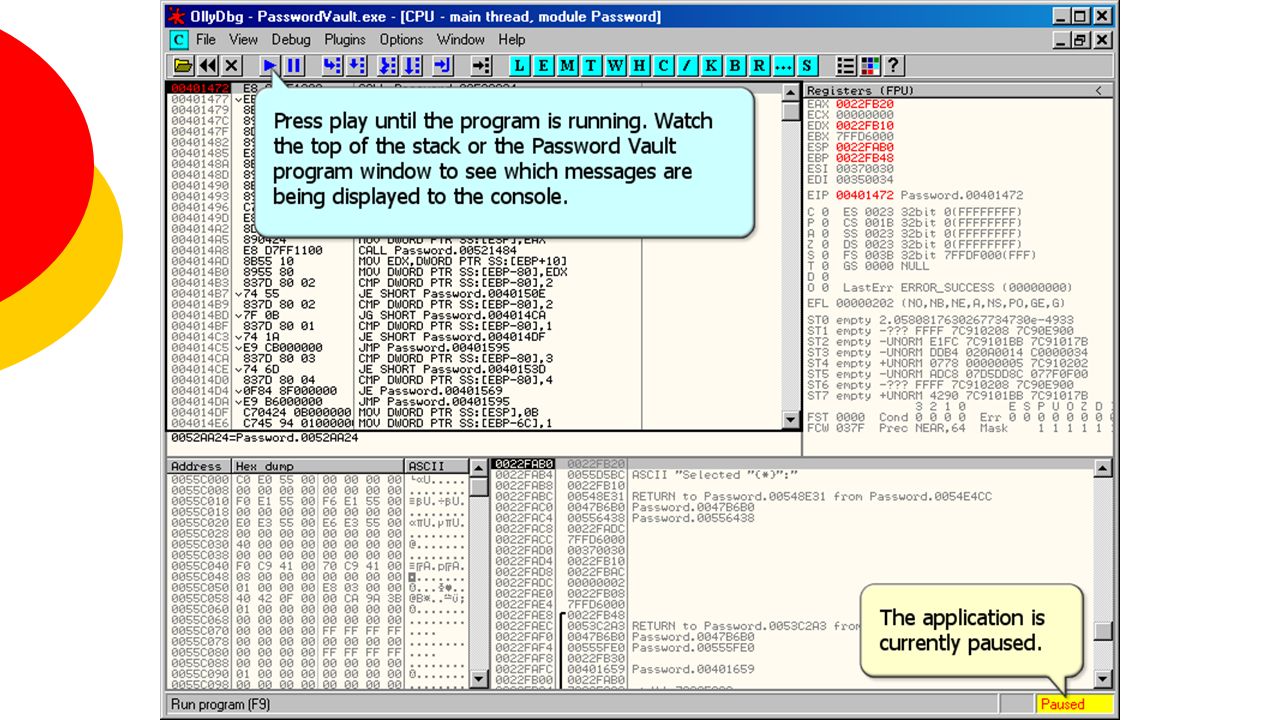1280x720 pixels.
Task: Select dump row at address 0055C040
Action: pyautogui.click(x=316, y=565)
